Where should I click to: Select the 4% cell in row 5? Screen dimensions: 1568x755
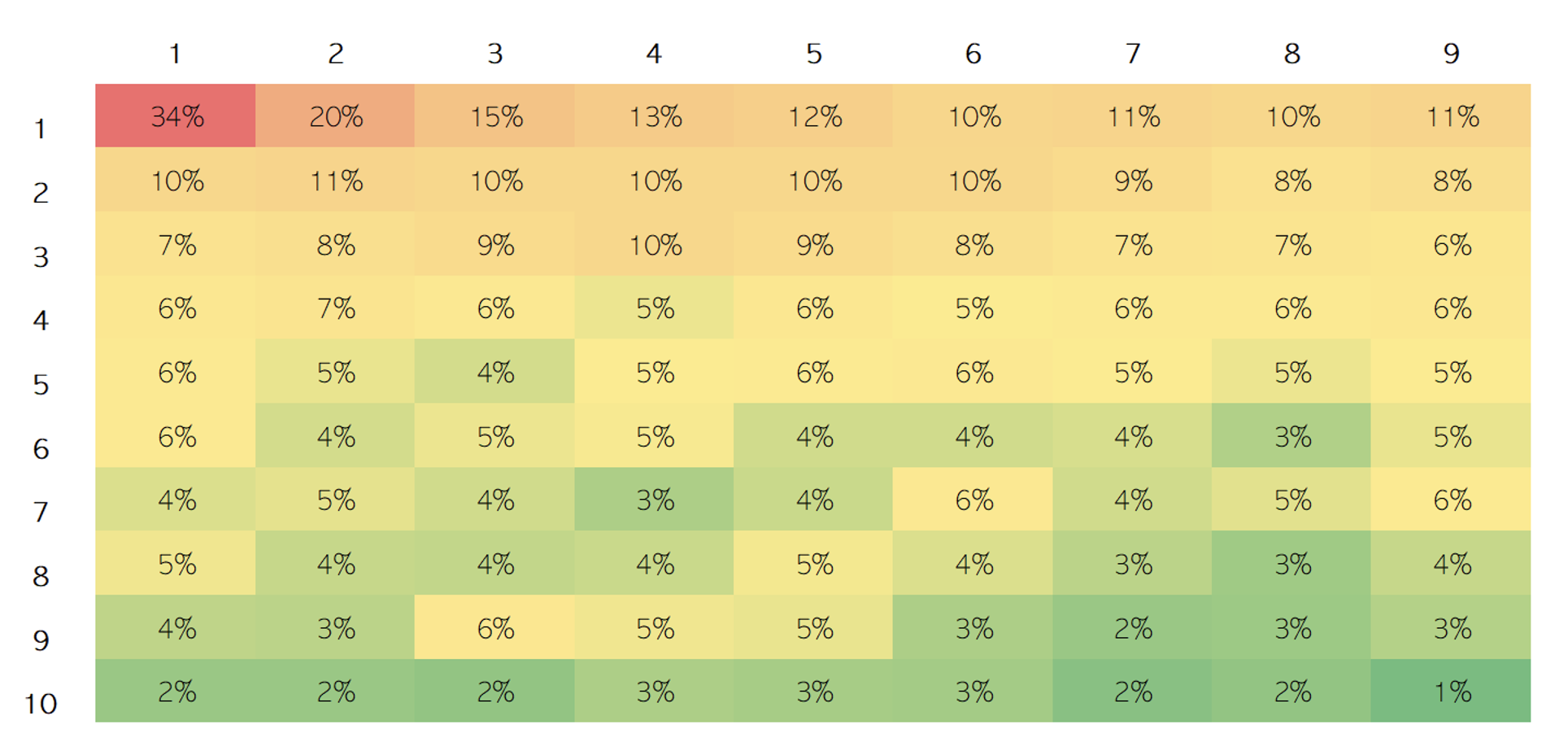pyautogui.click(x=494, y=372)
